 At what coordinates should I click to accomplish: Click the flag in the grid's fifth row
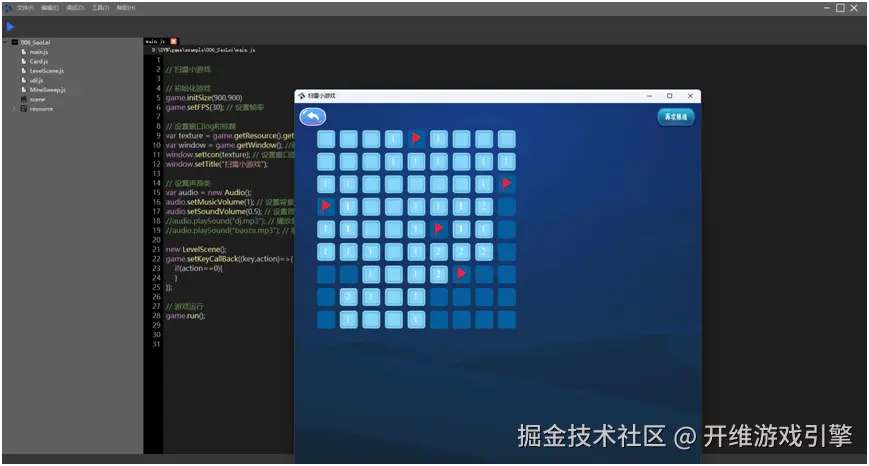[438, 229]
